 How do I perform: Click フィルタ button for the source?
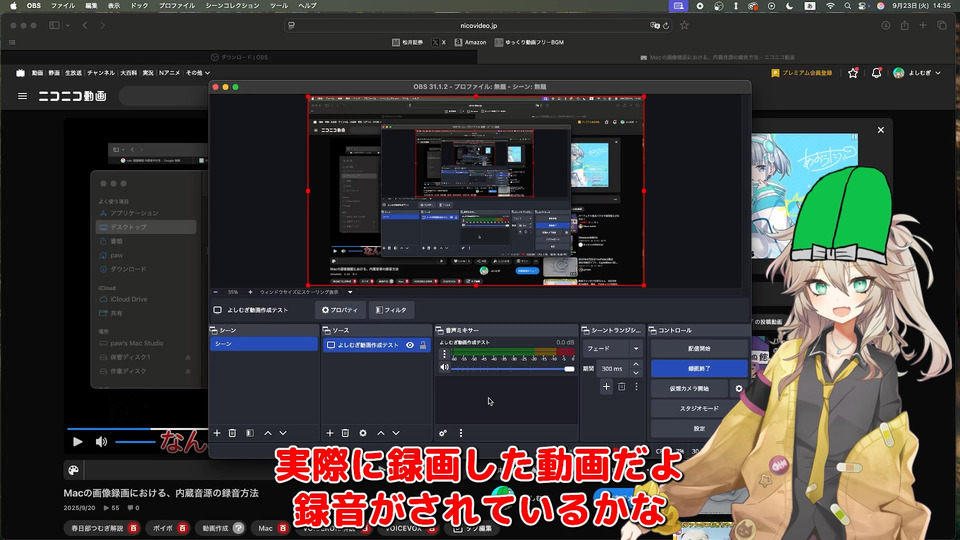(x=391, y=310)
